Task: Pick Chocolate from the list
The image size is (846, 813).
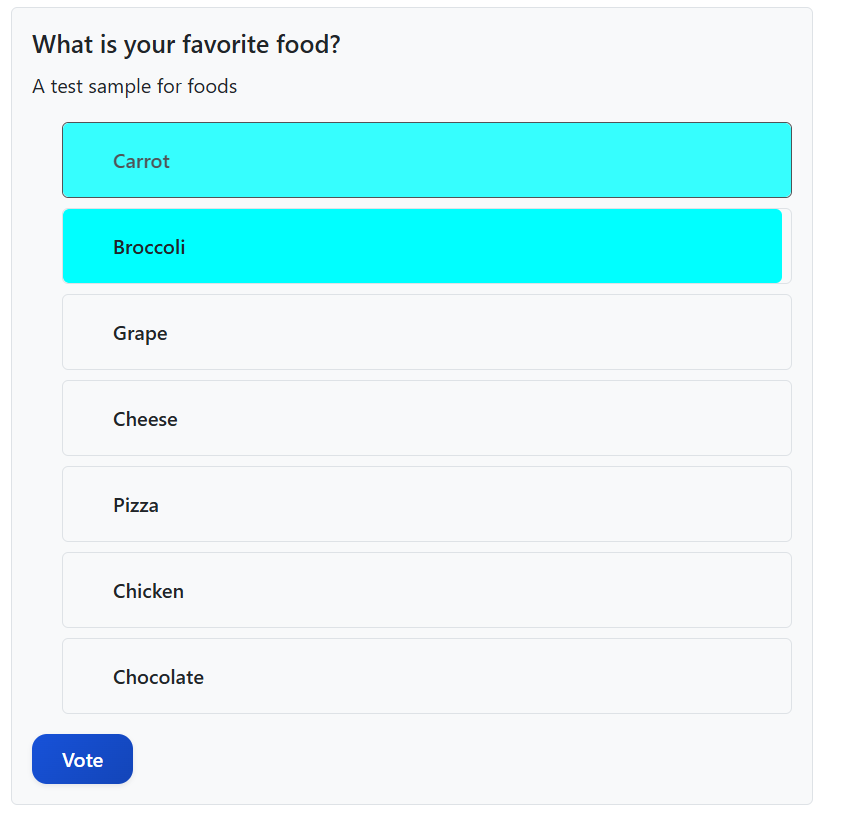Action: tap(426, 676)
